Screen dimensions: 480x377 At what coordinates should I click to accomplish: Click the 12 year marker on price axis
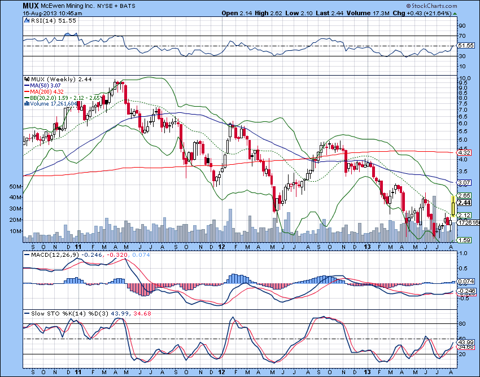coord(222,247)
